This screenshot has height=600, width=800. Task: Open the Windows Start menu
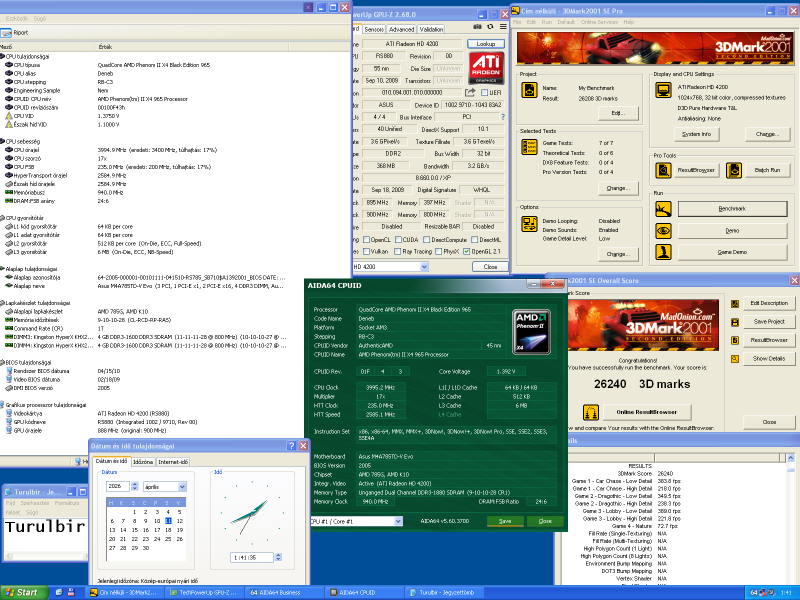22,592
